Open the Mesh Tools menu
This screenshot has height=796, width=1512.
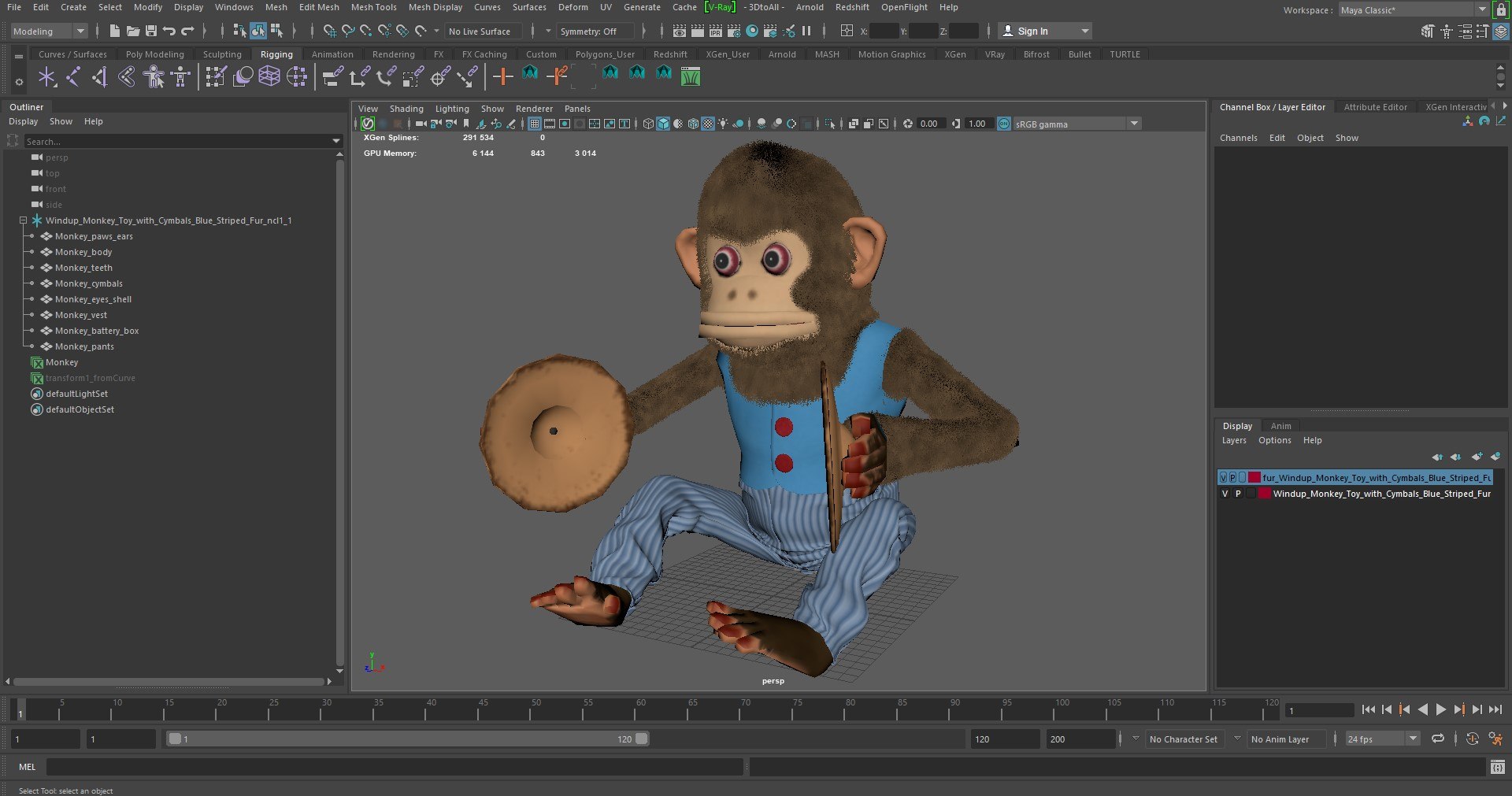(373, 7)
